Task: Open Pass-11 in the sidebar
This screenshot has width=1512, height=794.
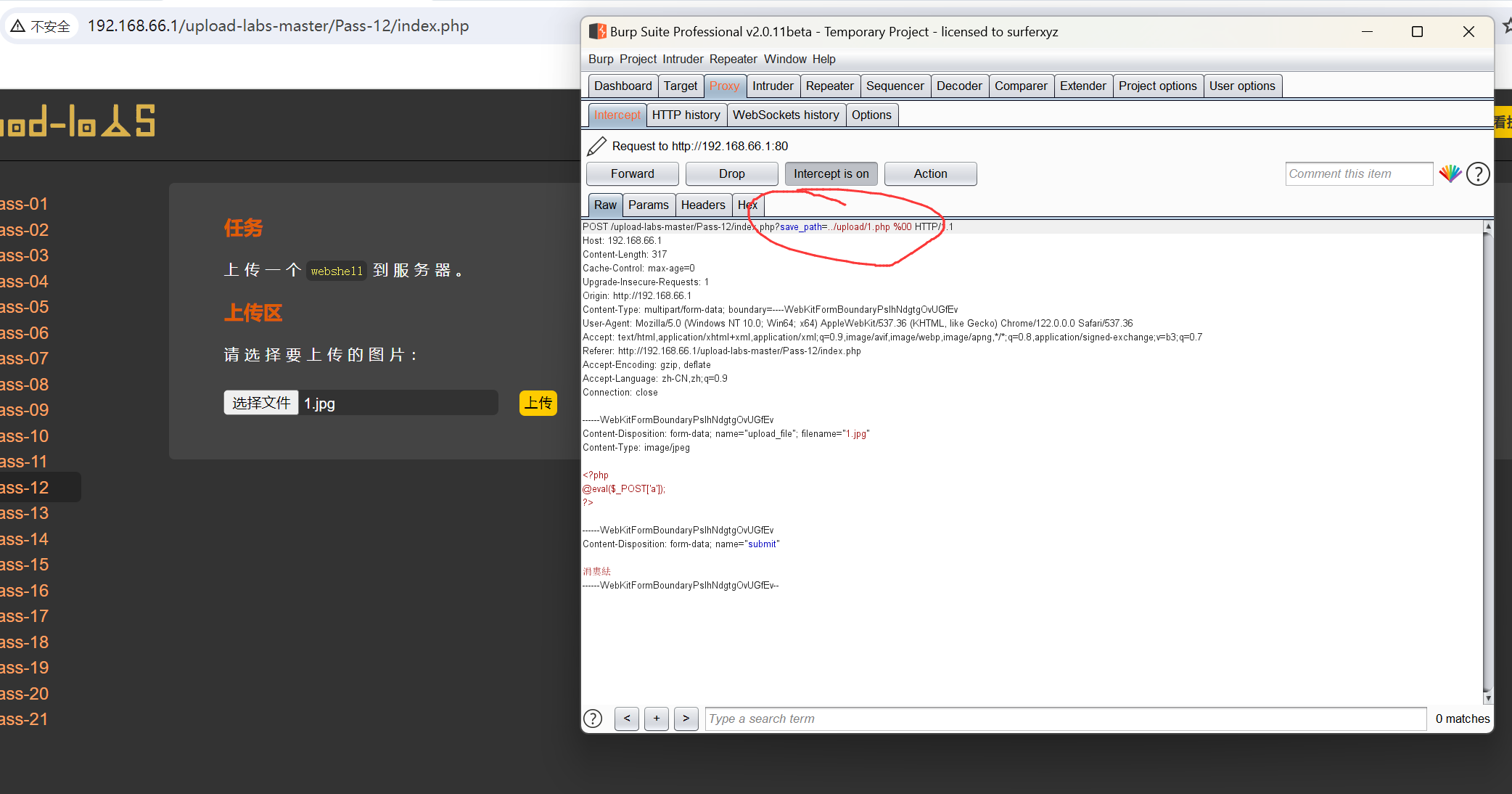Action: tap(24, 462)
